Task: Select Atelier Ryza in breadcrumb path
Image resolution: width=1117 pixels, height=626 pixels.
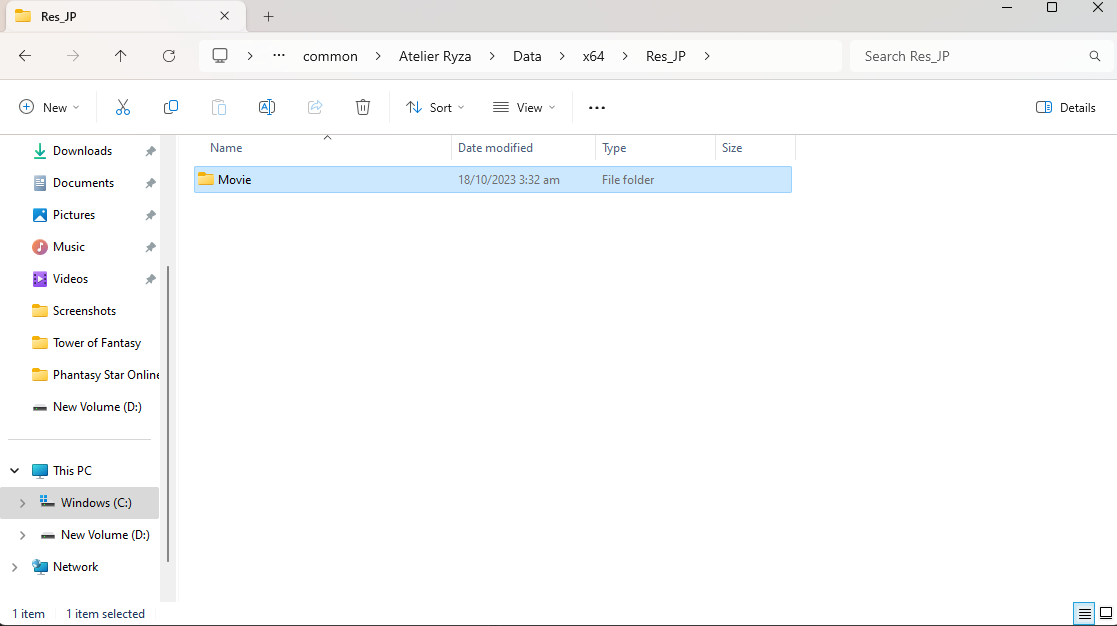Action: click(x=435, y=56)
